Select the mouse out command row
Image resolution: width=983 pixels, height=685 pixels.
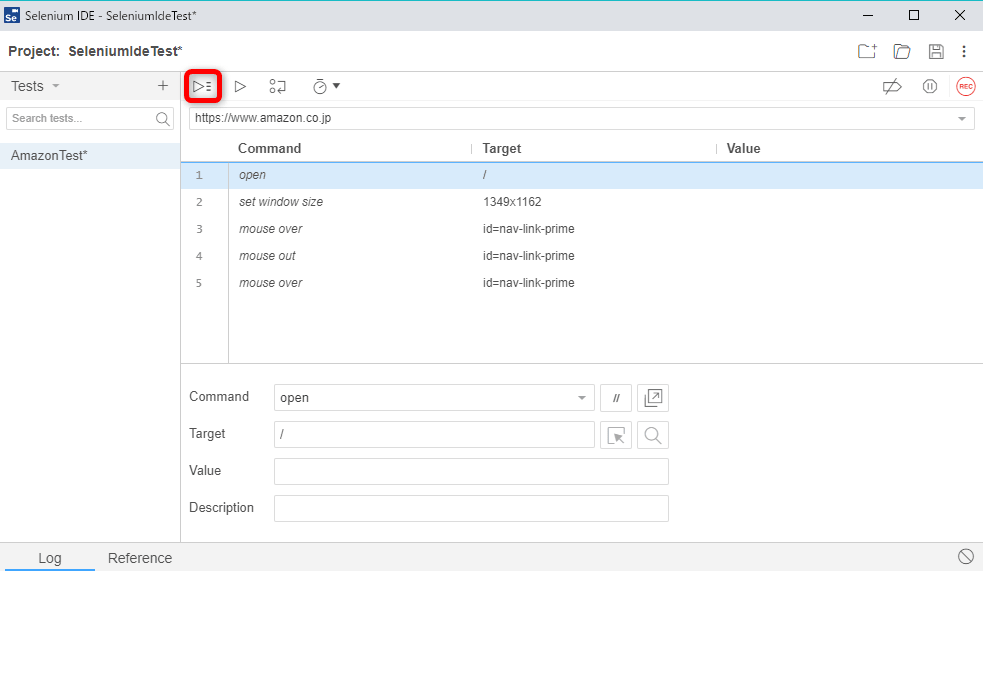(582, 256)
